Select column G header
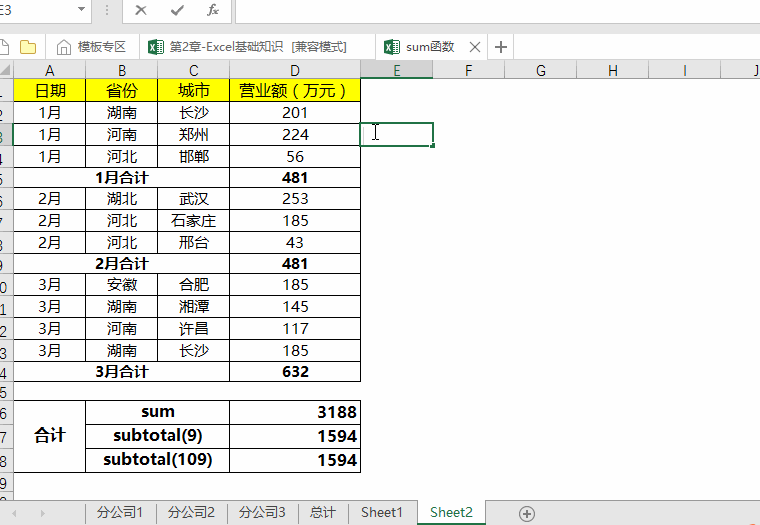 [540, 71]
